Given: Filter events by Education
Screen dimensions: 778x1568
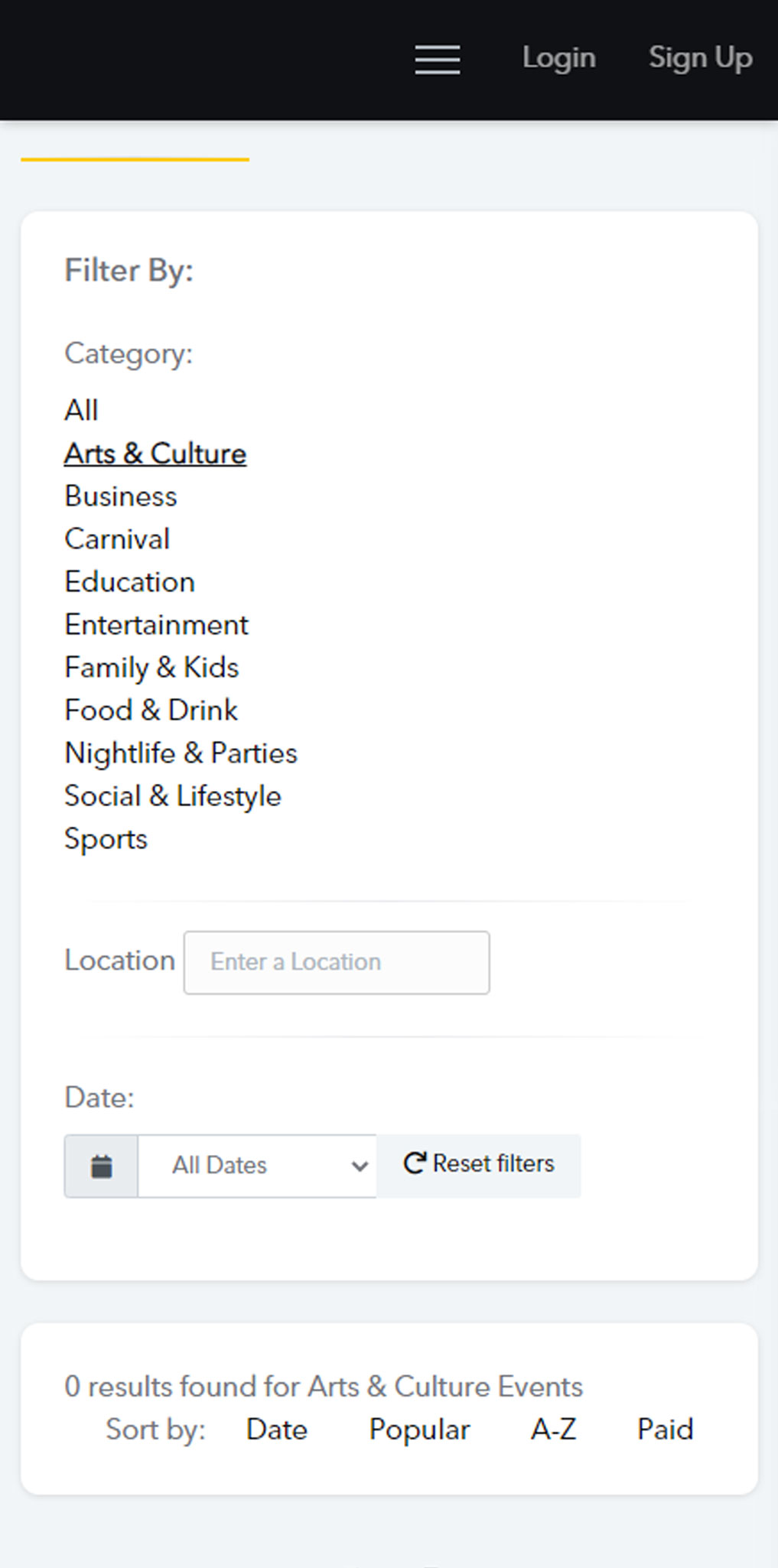Looking at the screenshot, I should coord(130,582).
